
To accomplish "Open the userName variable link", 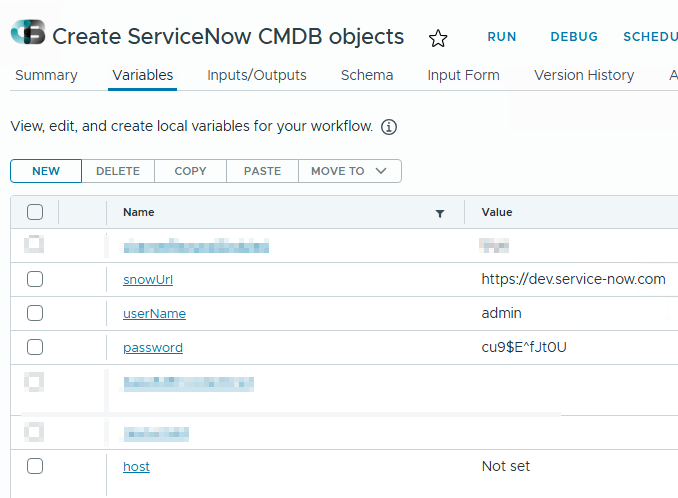I will [154, 313].
